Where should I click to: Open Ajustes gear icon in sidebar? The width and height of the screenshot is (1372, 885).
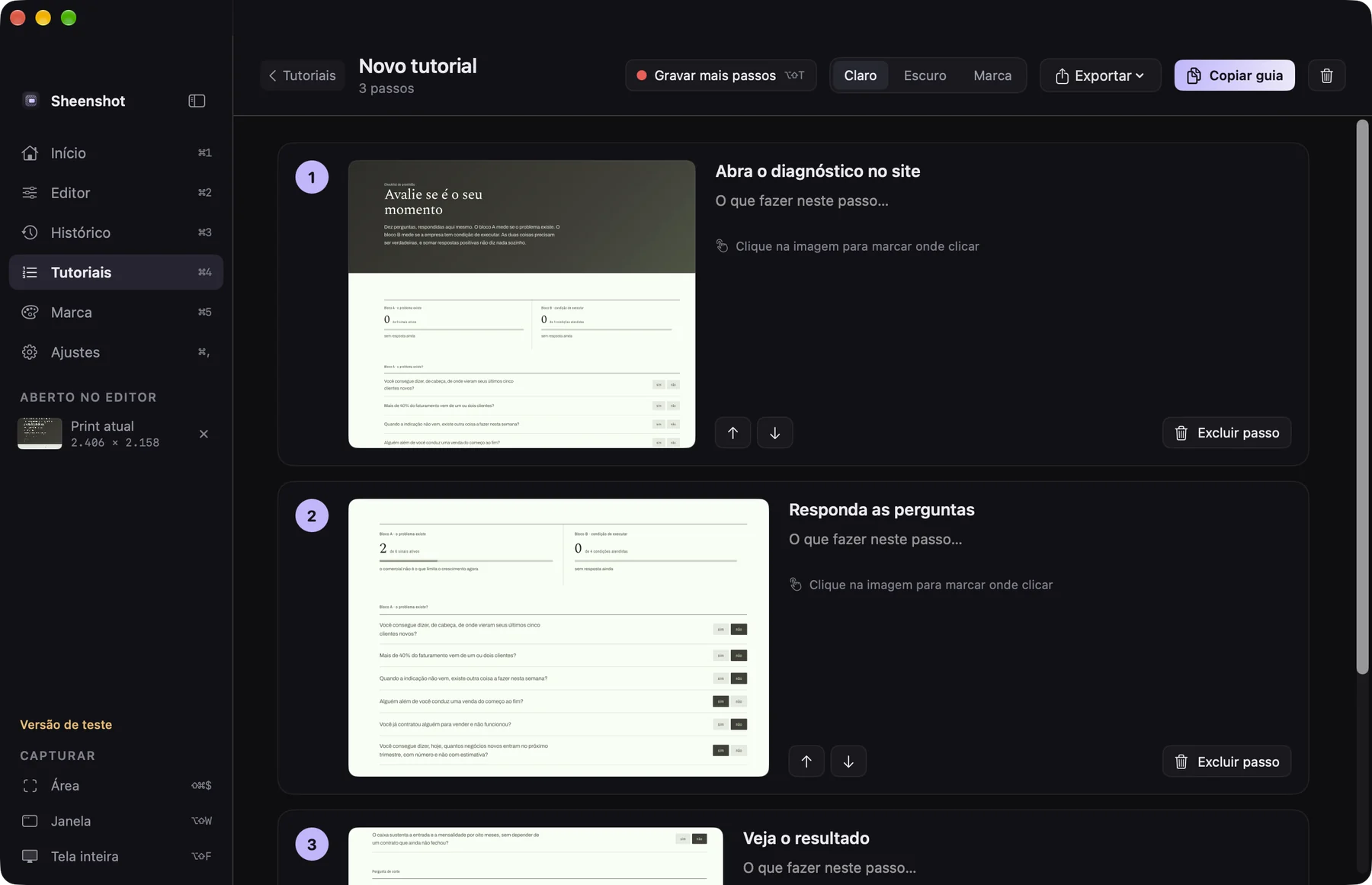pos(30,352)
